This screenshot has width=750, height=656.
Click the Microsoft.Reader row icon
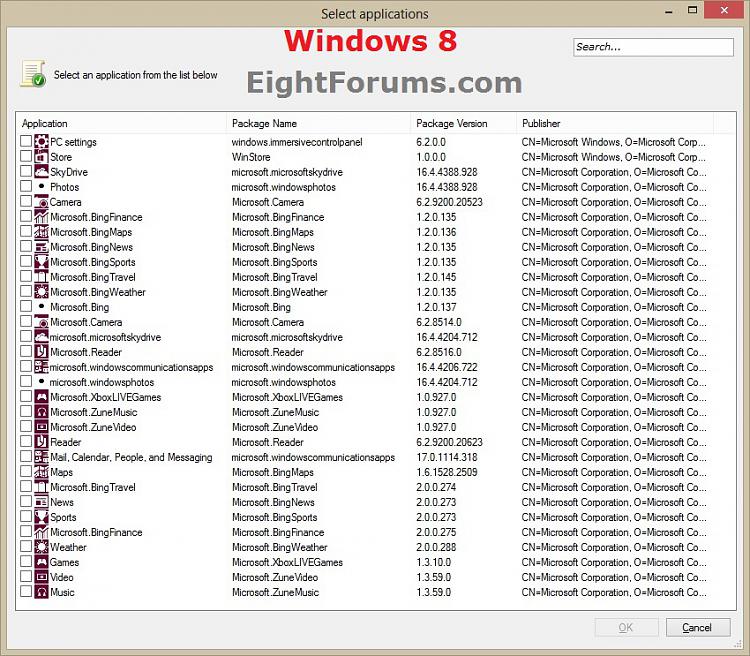click(x=41, y=352)
